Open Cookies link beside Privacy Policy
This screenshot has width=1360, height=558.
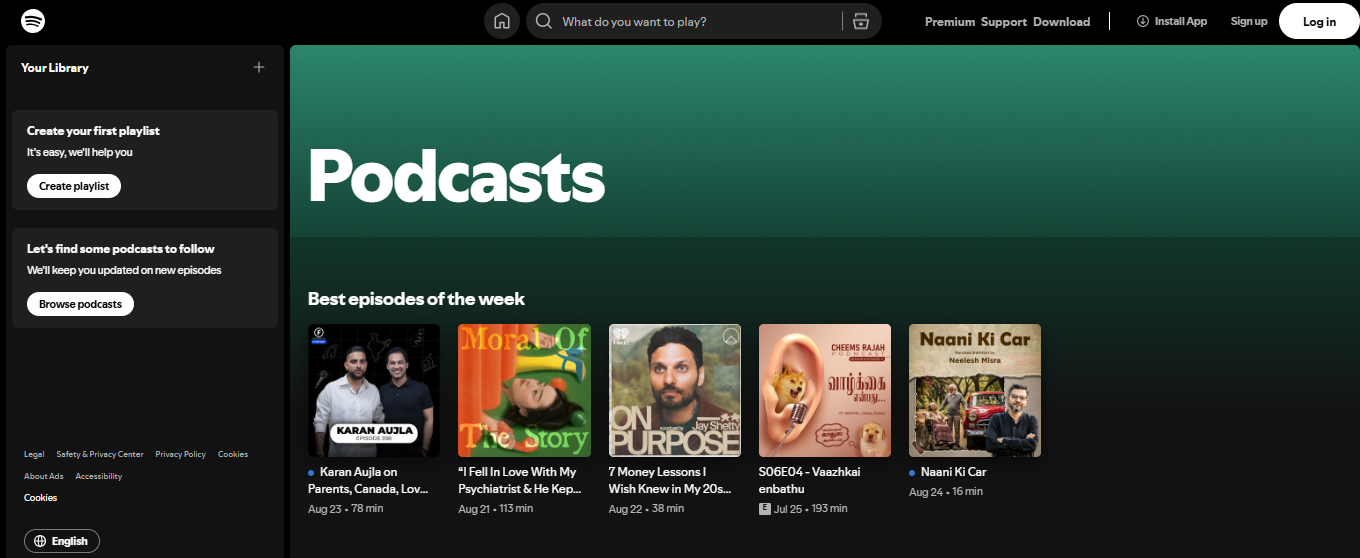tap(233, 454)
